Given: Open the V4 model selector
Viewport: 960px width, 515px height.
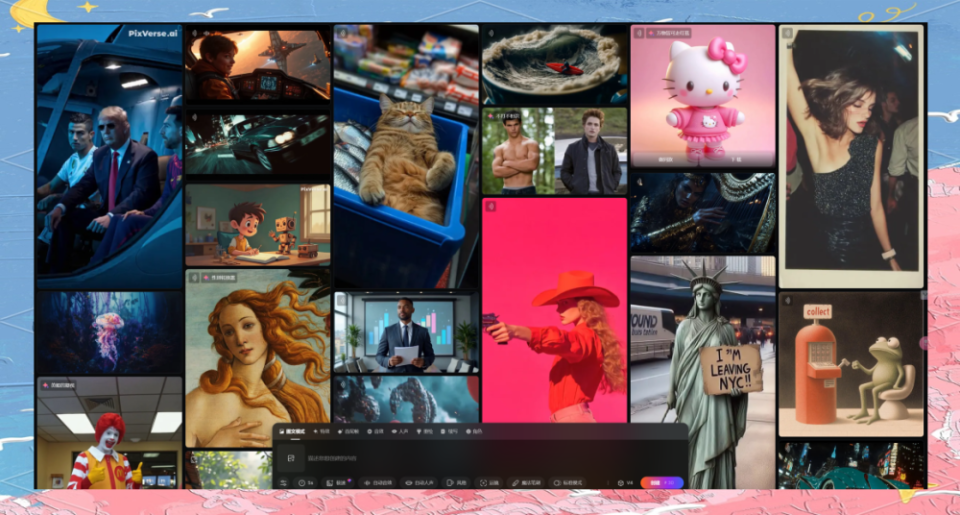Looking at the screenshot, I should click(626, 483).
